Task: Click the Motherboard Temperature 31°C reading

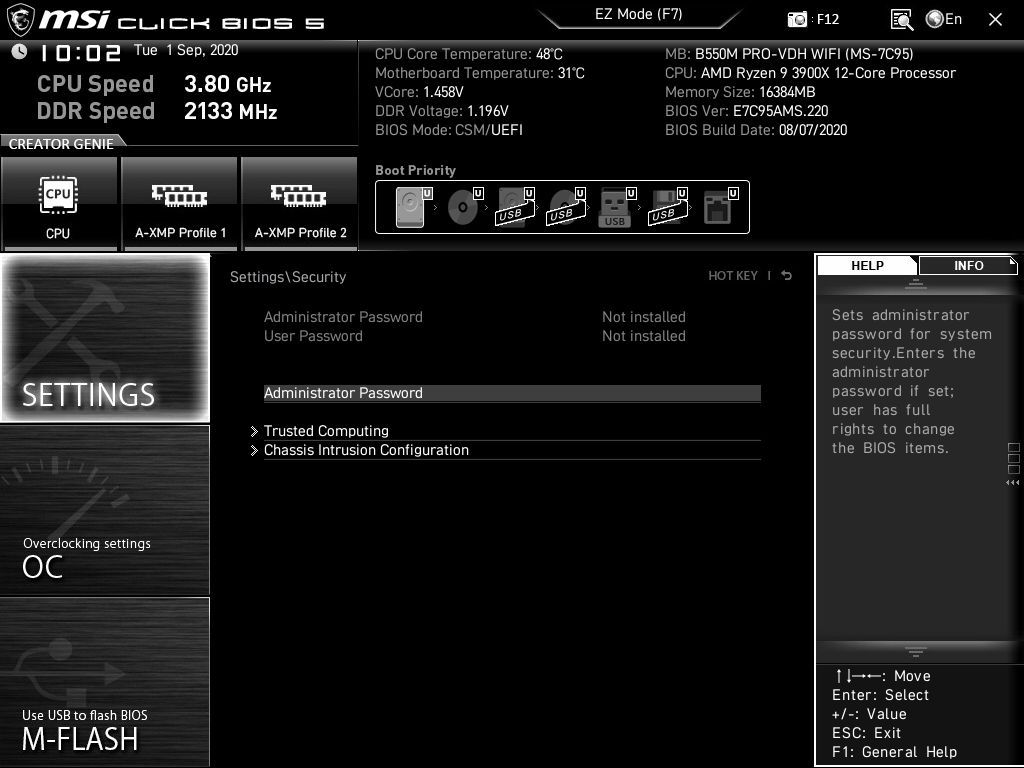Action: click(480, 73)
